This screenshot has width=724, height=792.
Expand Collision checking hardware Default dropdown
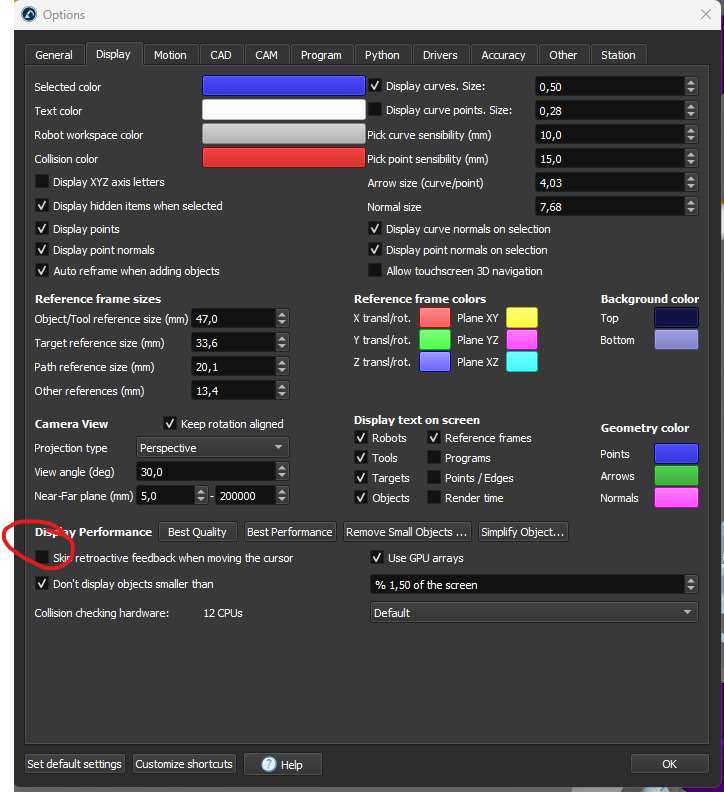pos(534,613)
